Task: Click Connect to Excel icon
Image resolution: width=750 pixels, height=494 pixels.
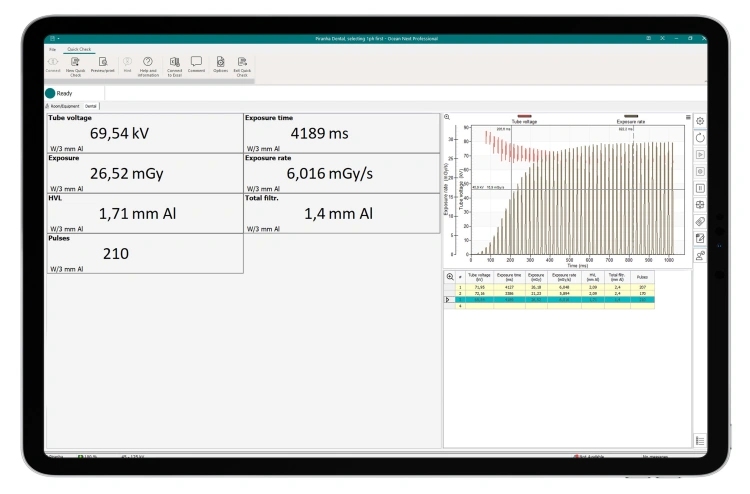Action: (x=174, y=62)
